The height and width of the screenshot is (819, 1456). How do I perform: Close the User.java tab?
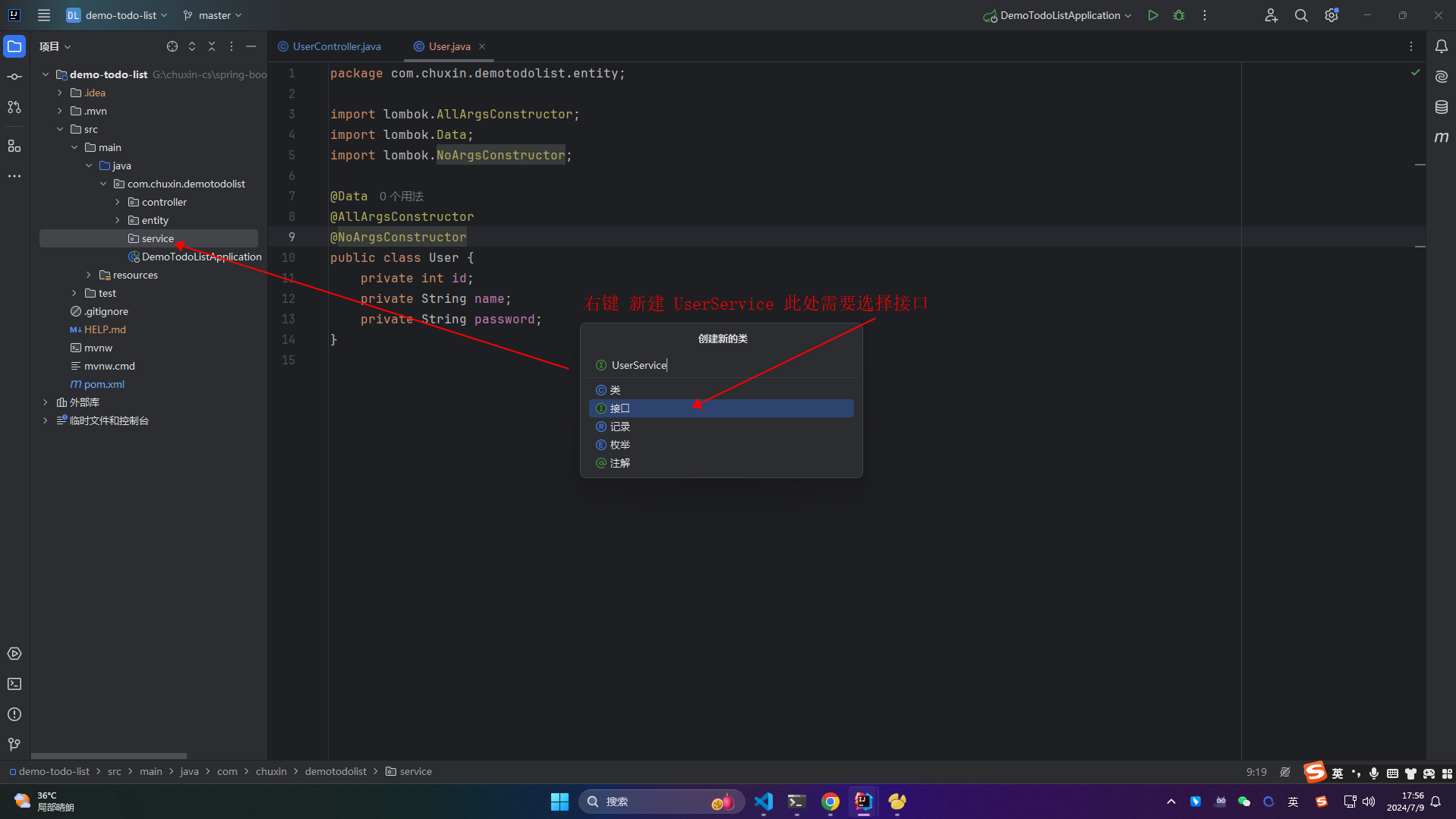point(482,46)
